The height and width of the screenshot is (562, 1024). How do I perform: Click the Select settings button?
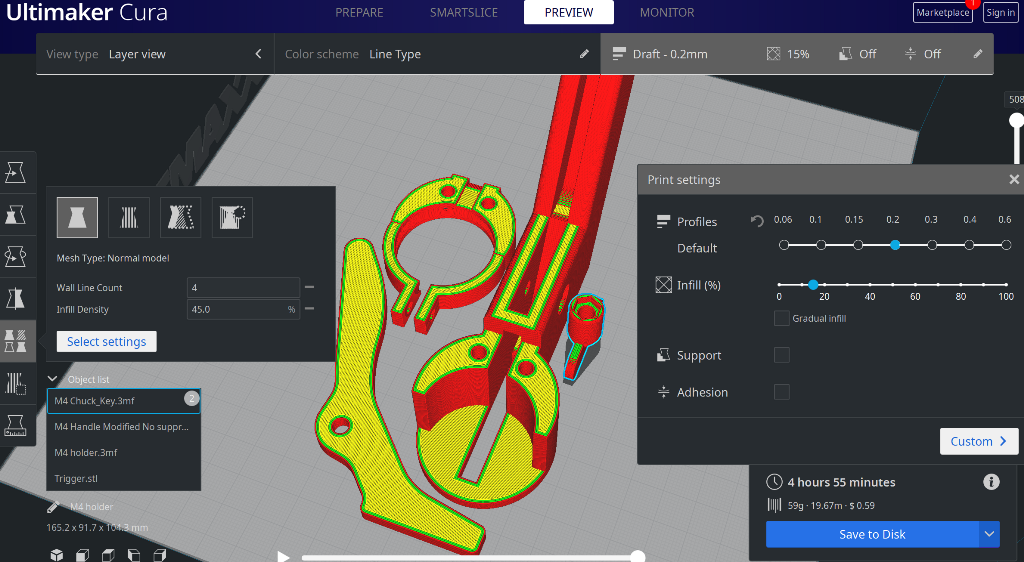click(106, 342)
